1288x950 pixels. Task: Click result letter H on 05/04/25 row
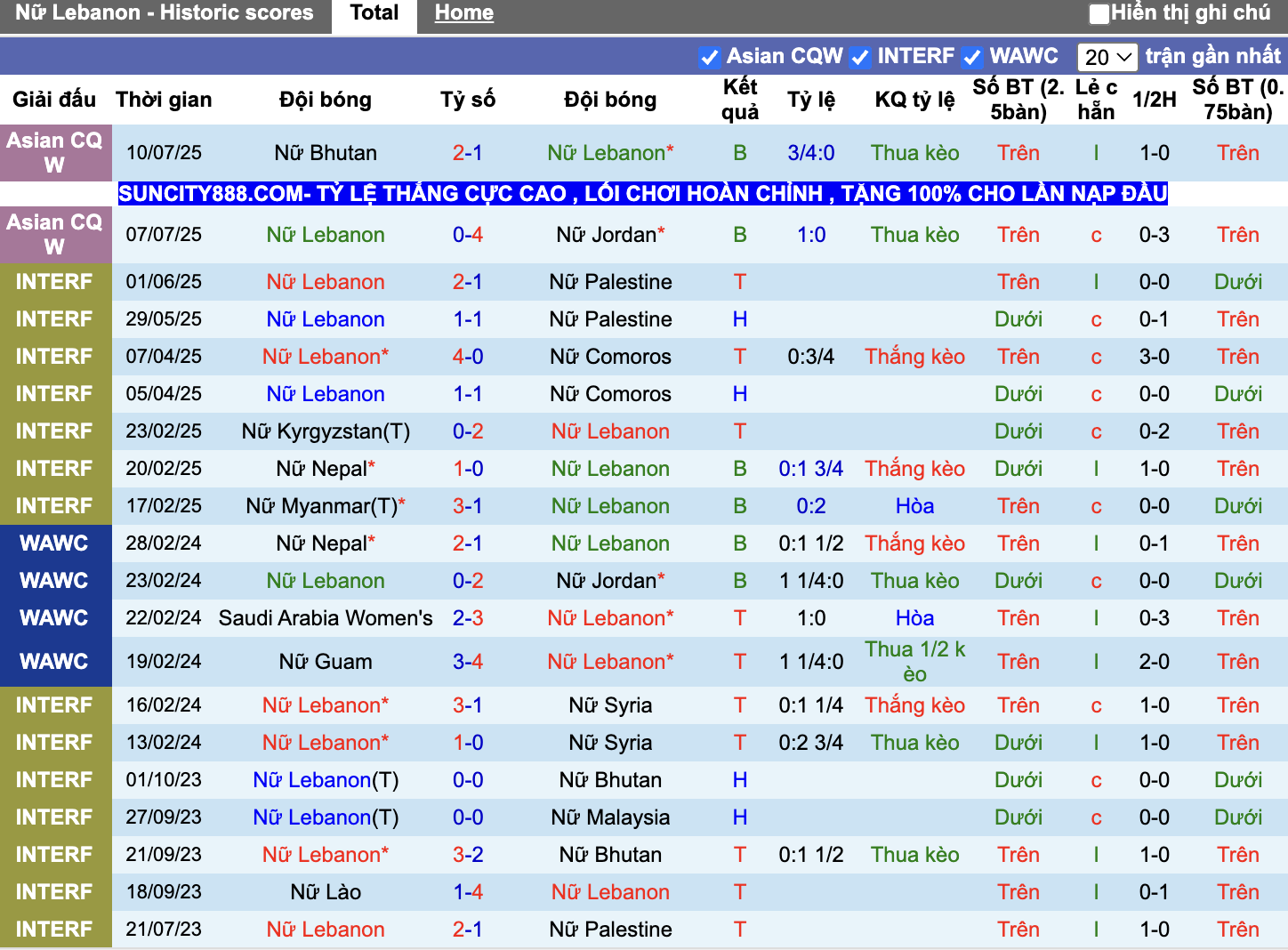(740, 394)
